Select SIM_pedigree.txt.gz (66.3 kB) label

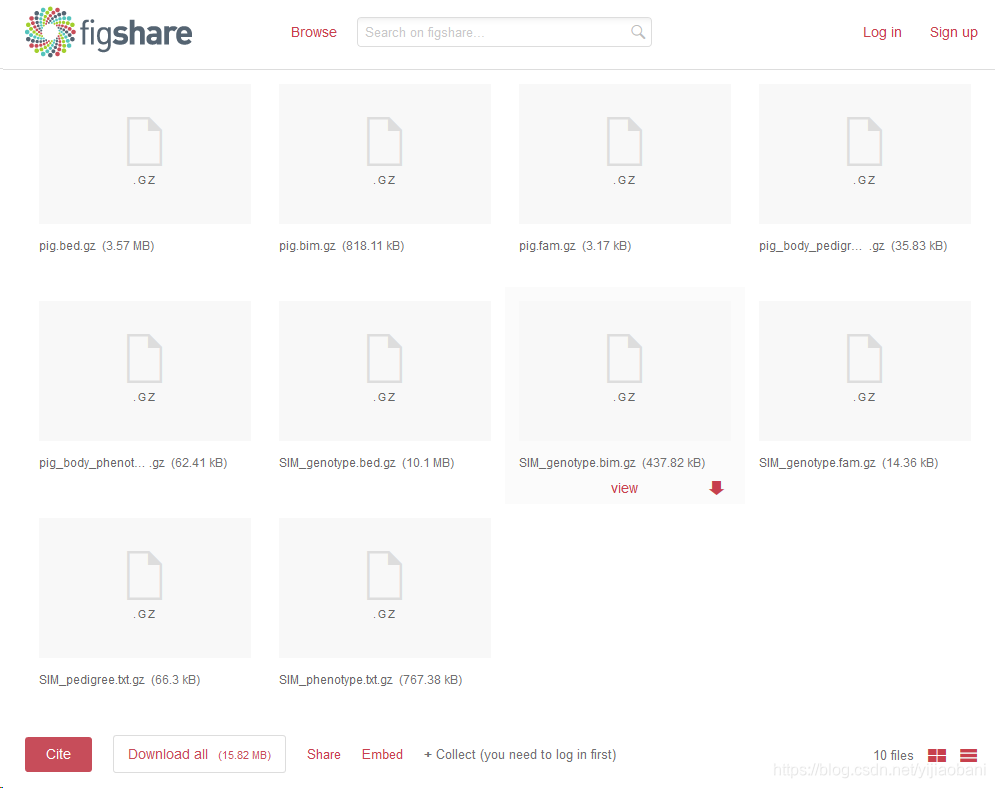[120, 680]
